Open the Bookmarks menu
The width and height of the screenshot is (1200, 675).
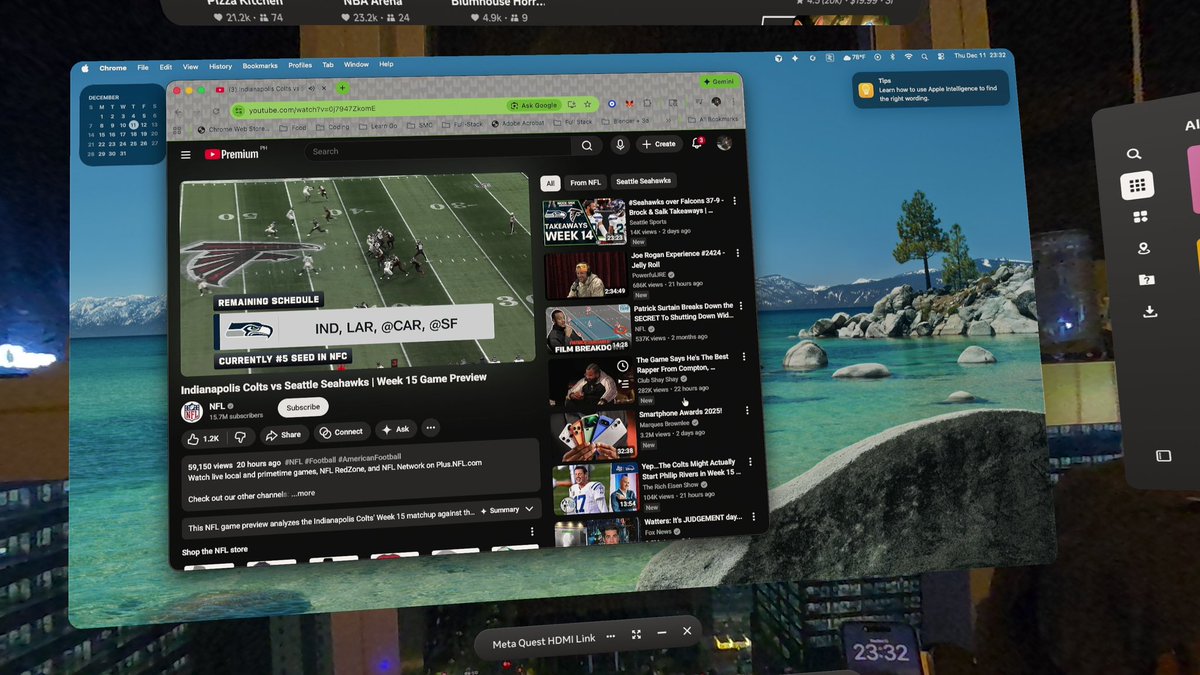(260, 66)
